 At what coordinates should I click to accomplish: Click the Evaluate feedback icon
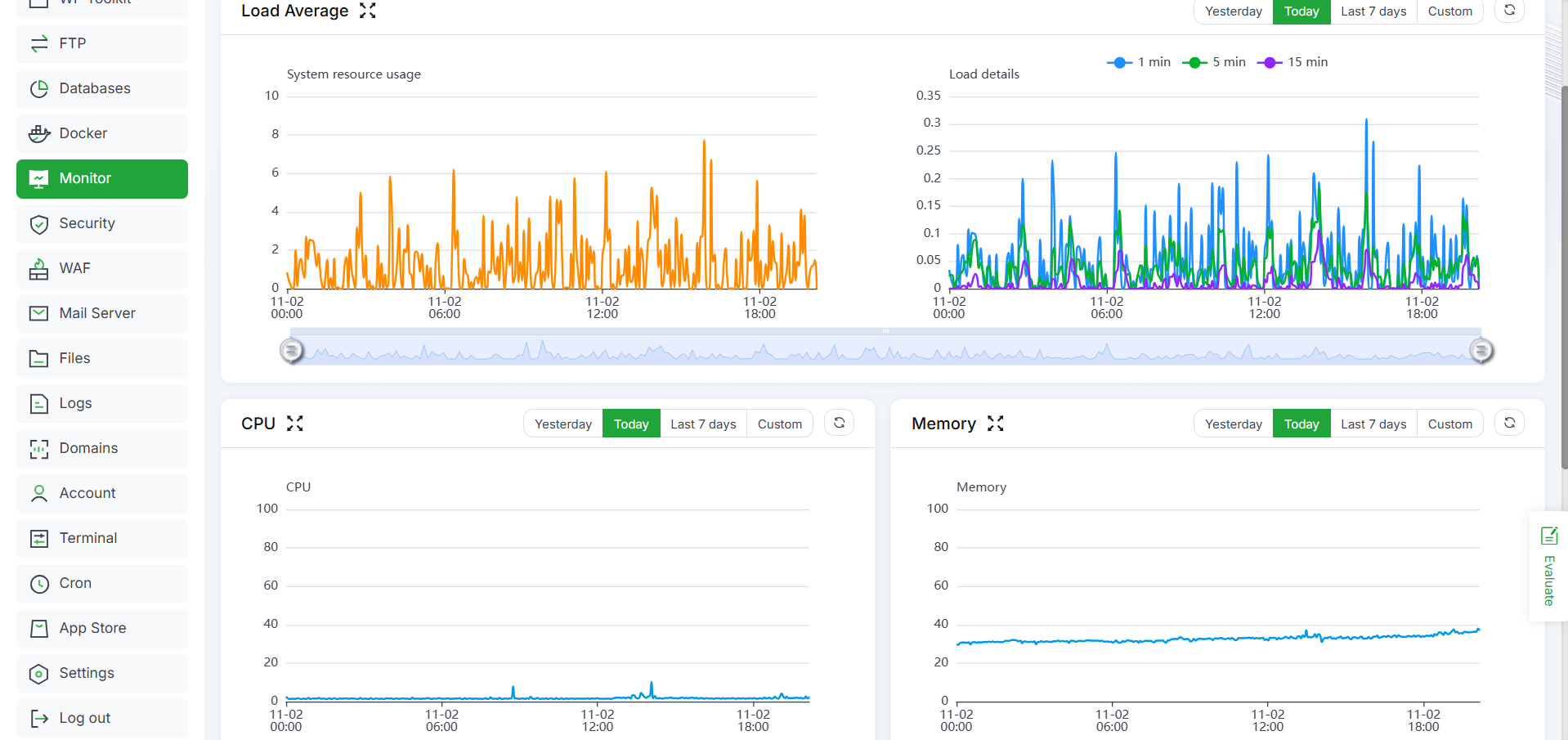click(x=1549, y=536)
